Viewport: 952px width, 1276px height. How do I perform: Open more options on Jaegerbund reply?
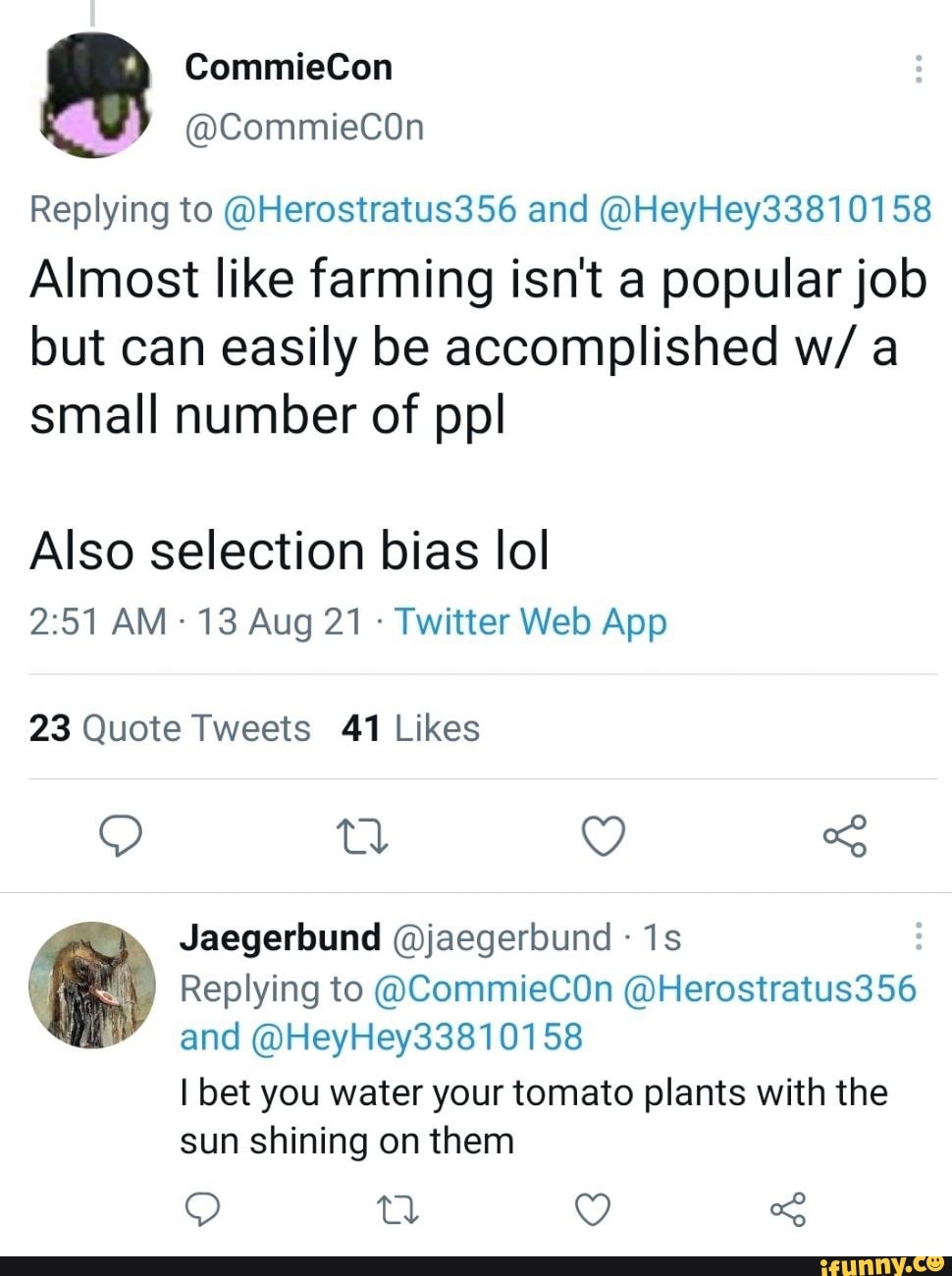point(918,936)
